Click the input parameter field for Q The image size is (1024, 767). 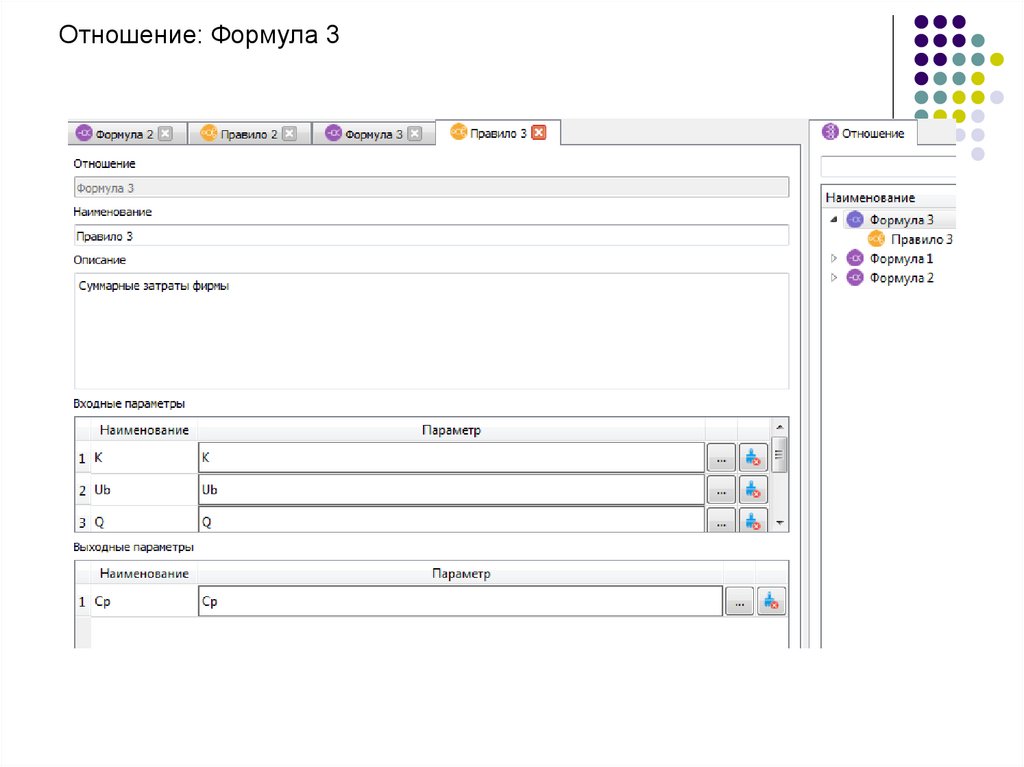451,520
